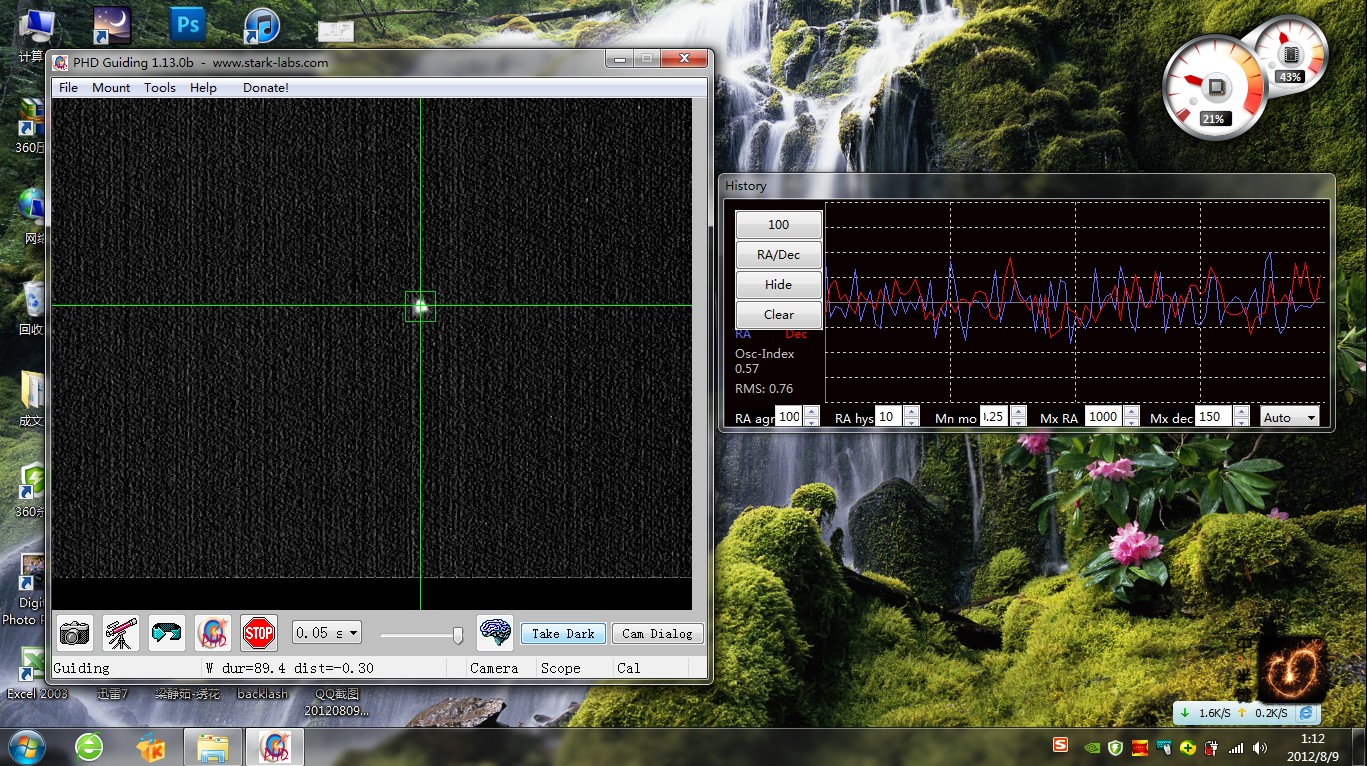Select the guide star box in image
This screenshot has height=766, width=1367.
click(x=420, y=306)
